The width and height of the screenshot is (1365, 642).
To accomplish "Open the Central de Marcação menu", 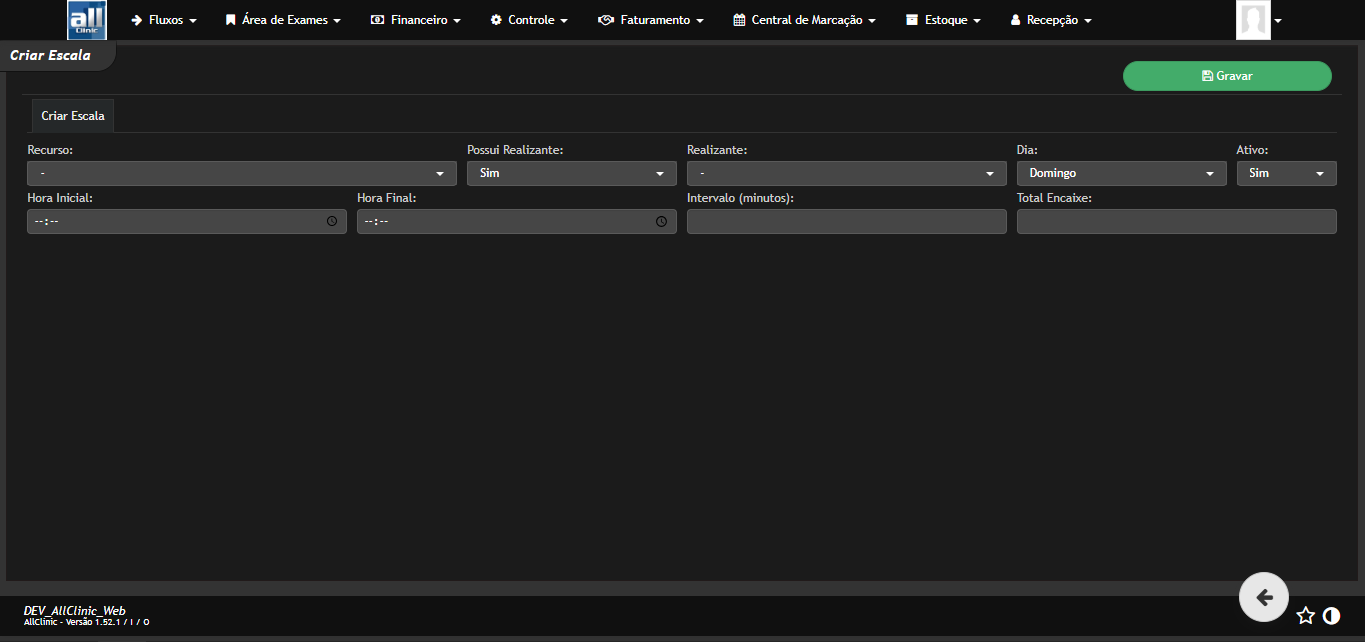I will [x=804, y=20].
